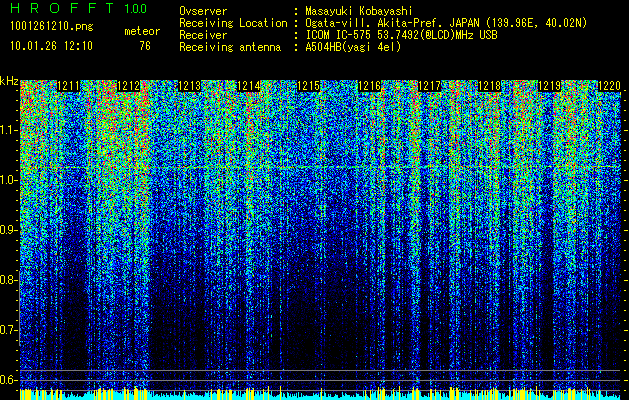This screenshot has height=400, width=629.
Task: Click the 0.6 frequency axis label
Action: (8, 380)
